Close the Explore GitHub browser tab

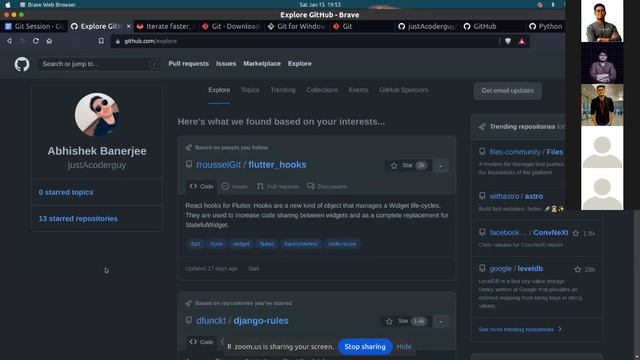129,26
